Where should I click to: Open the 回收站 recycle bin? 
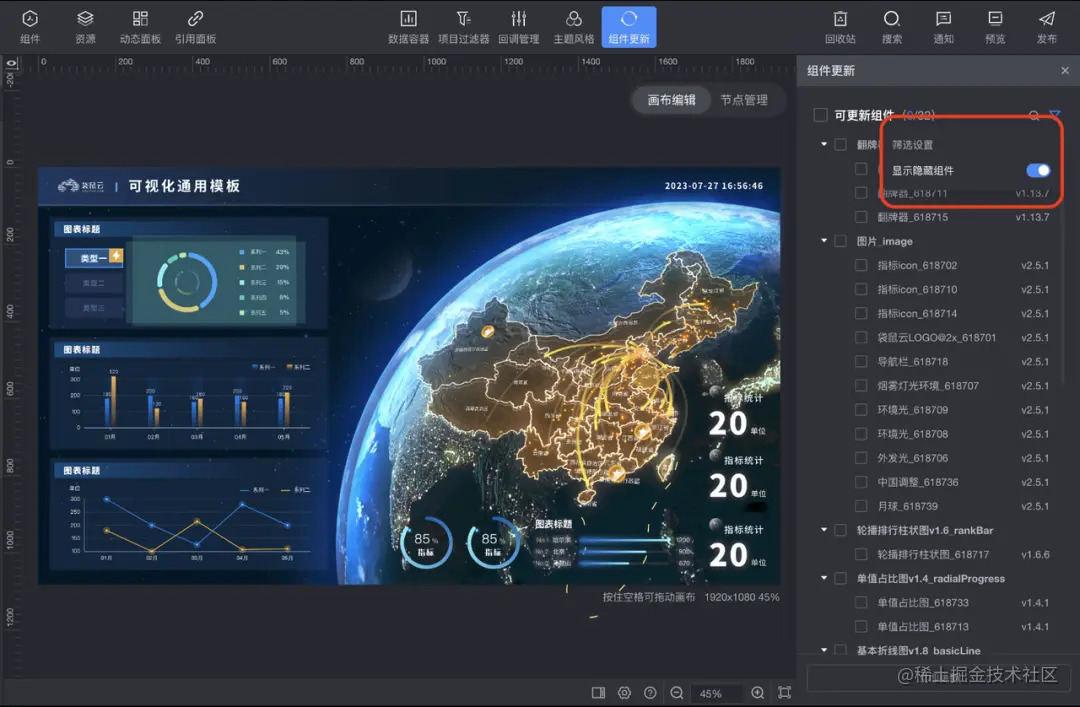point(840,27)
